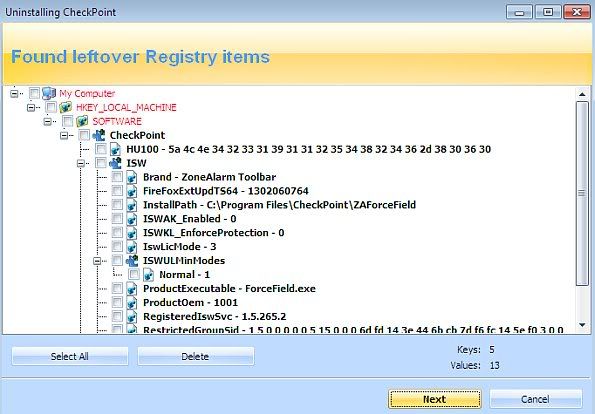The height and width of the screenshot is (414, 595).
Task: Tick the Brand - ZoneAlarm Toolbar checkbox
Action: (x=117, y=177)
